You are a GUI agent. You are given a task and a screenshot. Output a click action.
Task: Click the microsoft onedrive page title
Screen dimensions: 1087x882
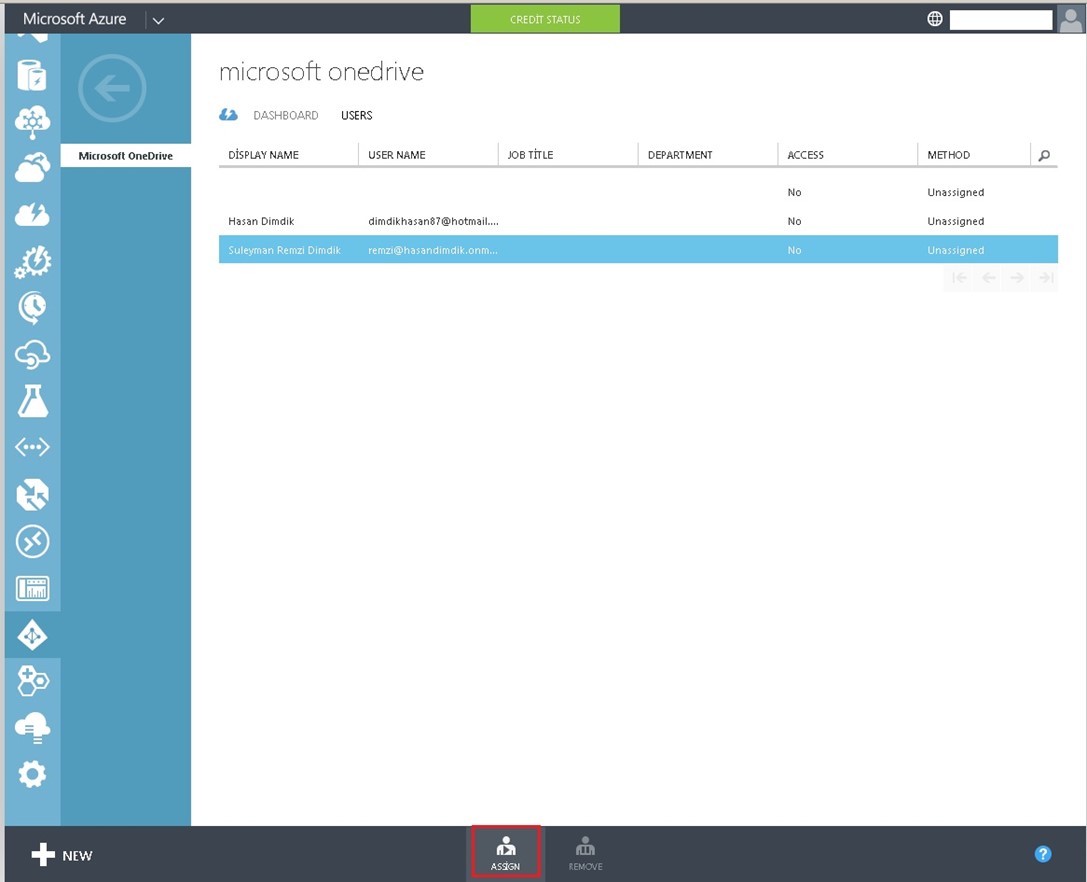[321, 71]
